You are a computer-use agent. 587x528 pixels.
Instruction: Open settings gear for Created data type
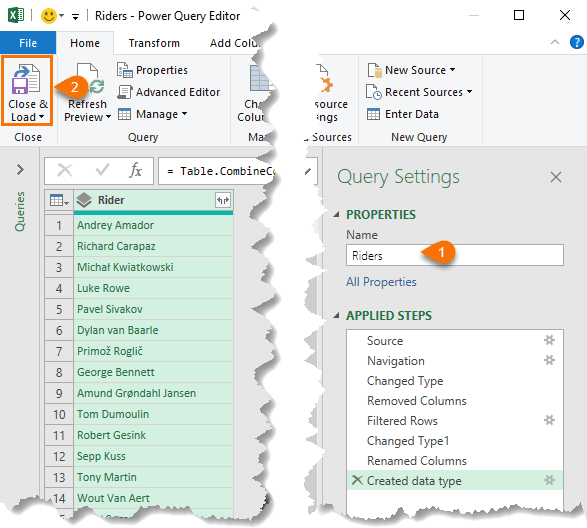pyautogui.click(x=549, y=480)
